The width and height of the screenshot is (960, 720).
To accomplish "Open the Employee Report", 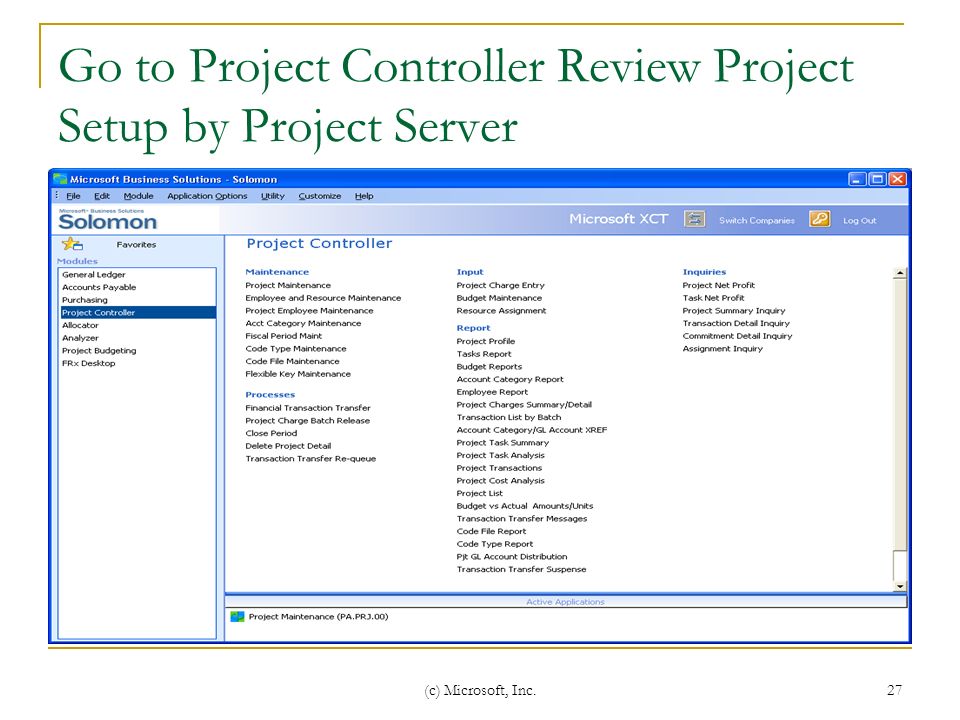I will click(492, 392).
